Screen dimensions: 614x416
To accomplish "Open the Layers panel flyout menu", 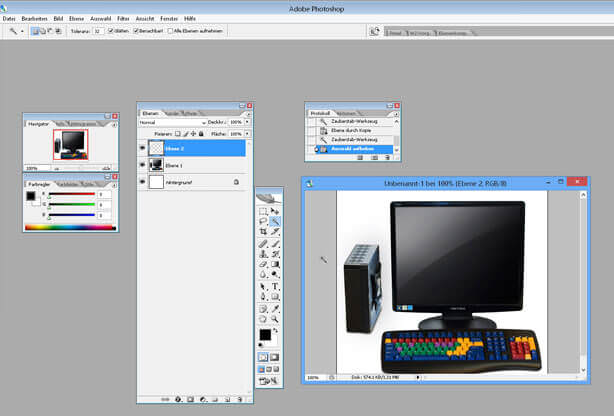I will pyautogui.click(x=248, y=114).
